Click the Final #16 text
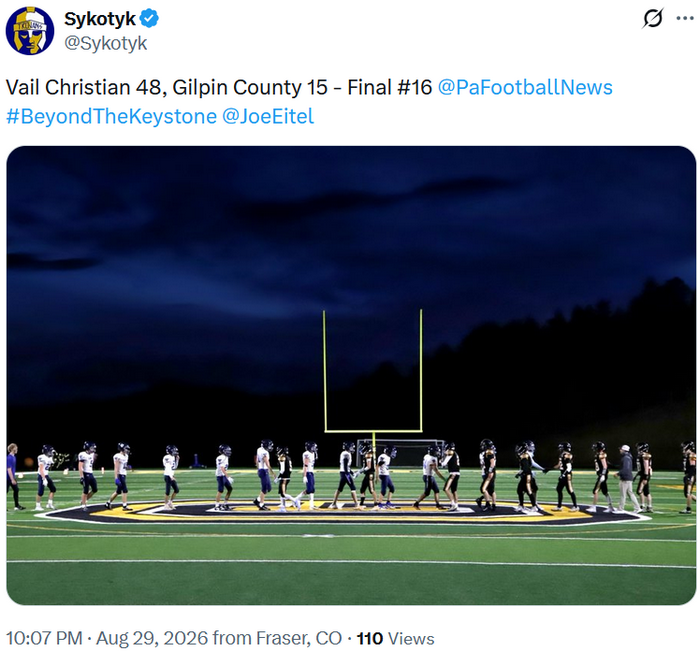Viewport: 700px width, 652px height. (390, 87)
